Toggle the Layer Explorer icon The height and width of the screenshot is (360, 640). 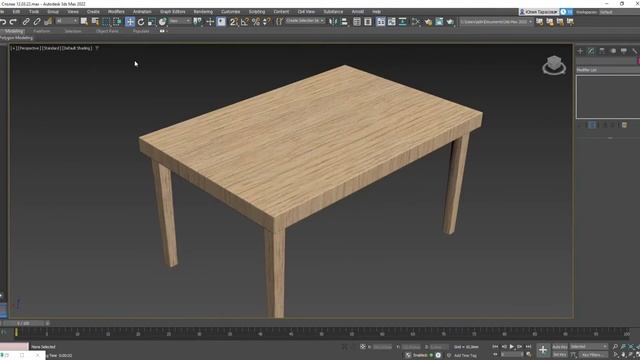tap(368, 22)
